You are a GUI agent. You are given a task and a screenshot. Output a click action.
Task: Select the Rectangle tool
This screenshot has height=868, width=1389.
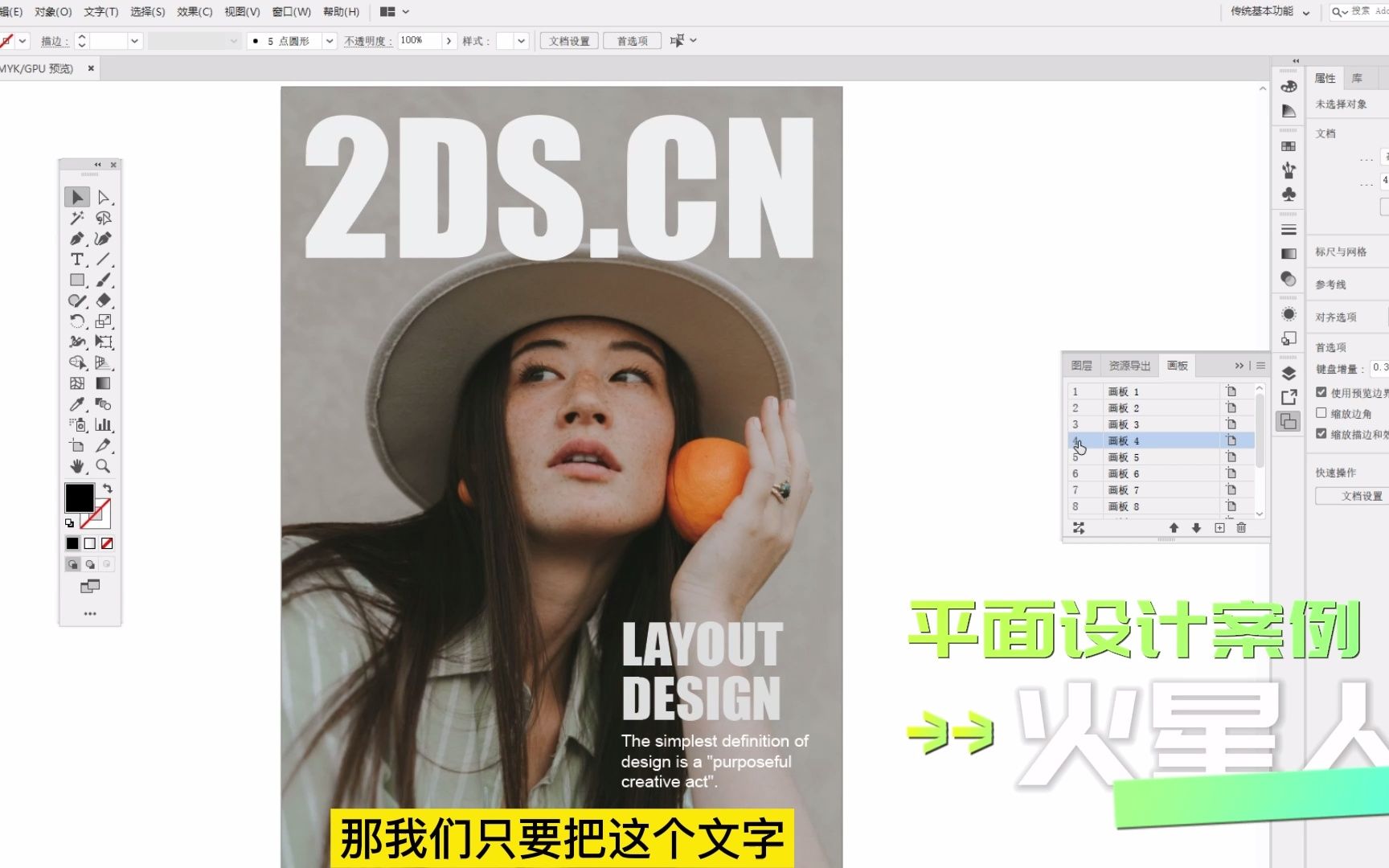77,280
